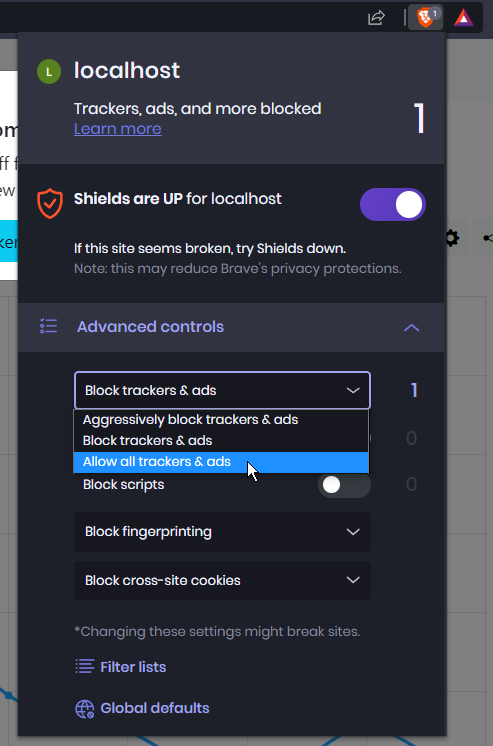Close the Block trackers & ads combo box
493x746 pixels.
[222, 390]
